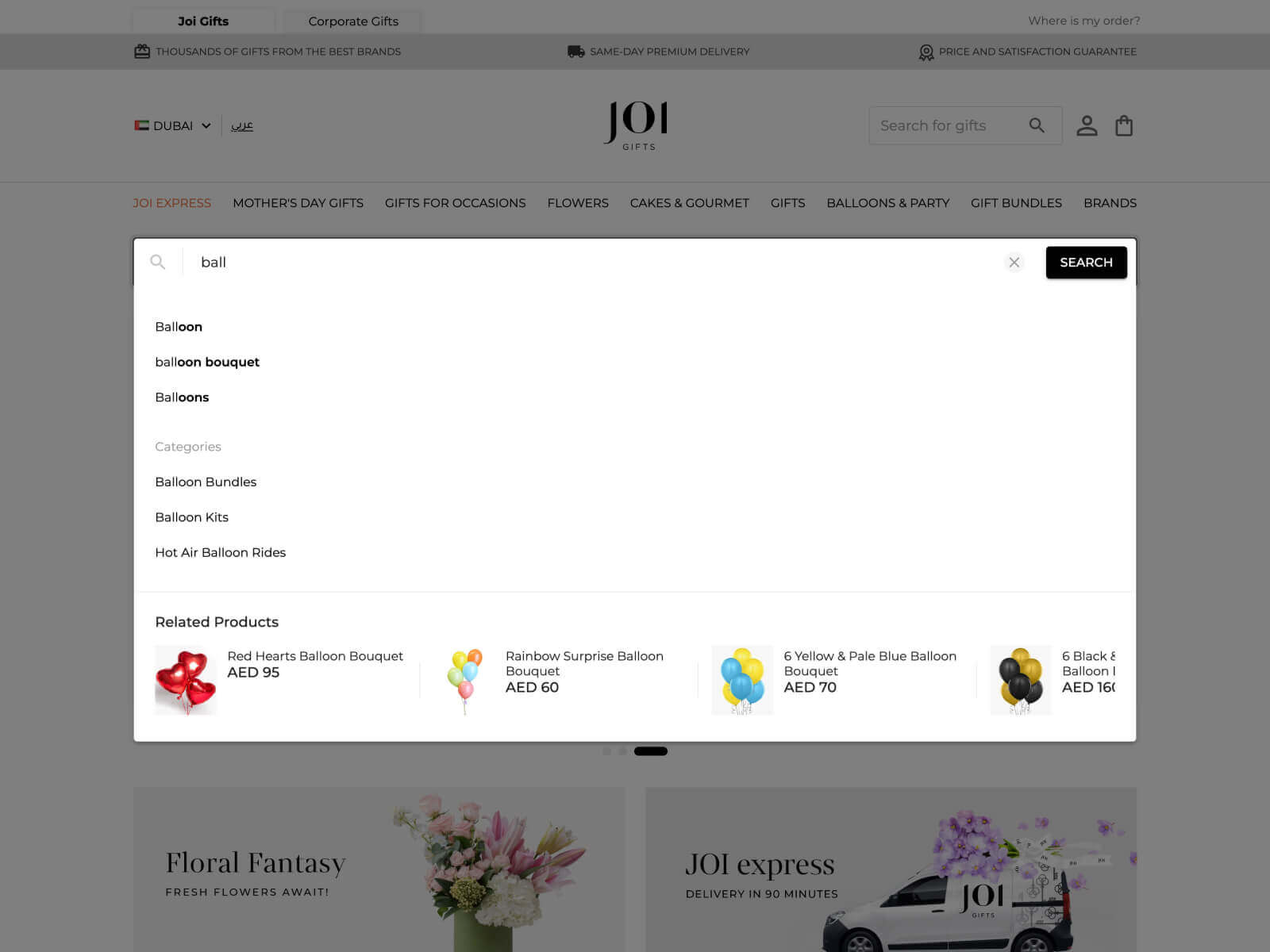1270x952 pixels.
Task: Click the JOI Gifts logo
Action: [635, 125]
